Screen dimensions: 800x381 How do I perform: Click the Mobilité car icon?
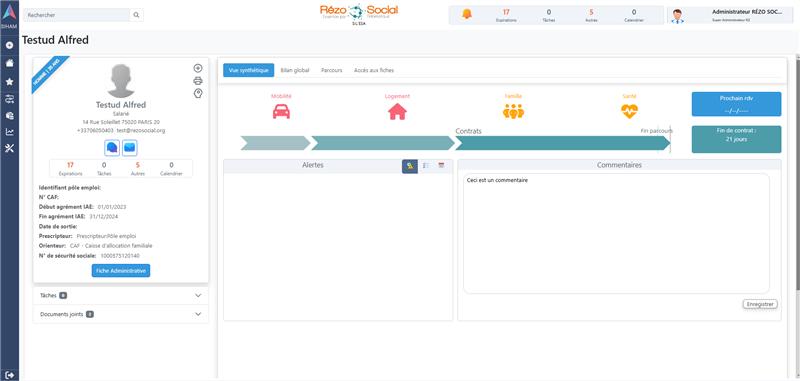pos(281,111)
